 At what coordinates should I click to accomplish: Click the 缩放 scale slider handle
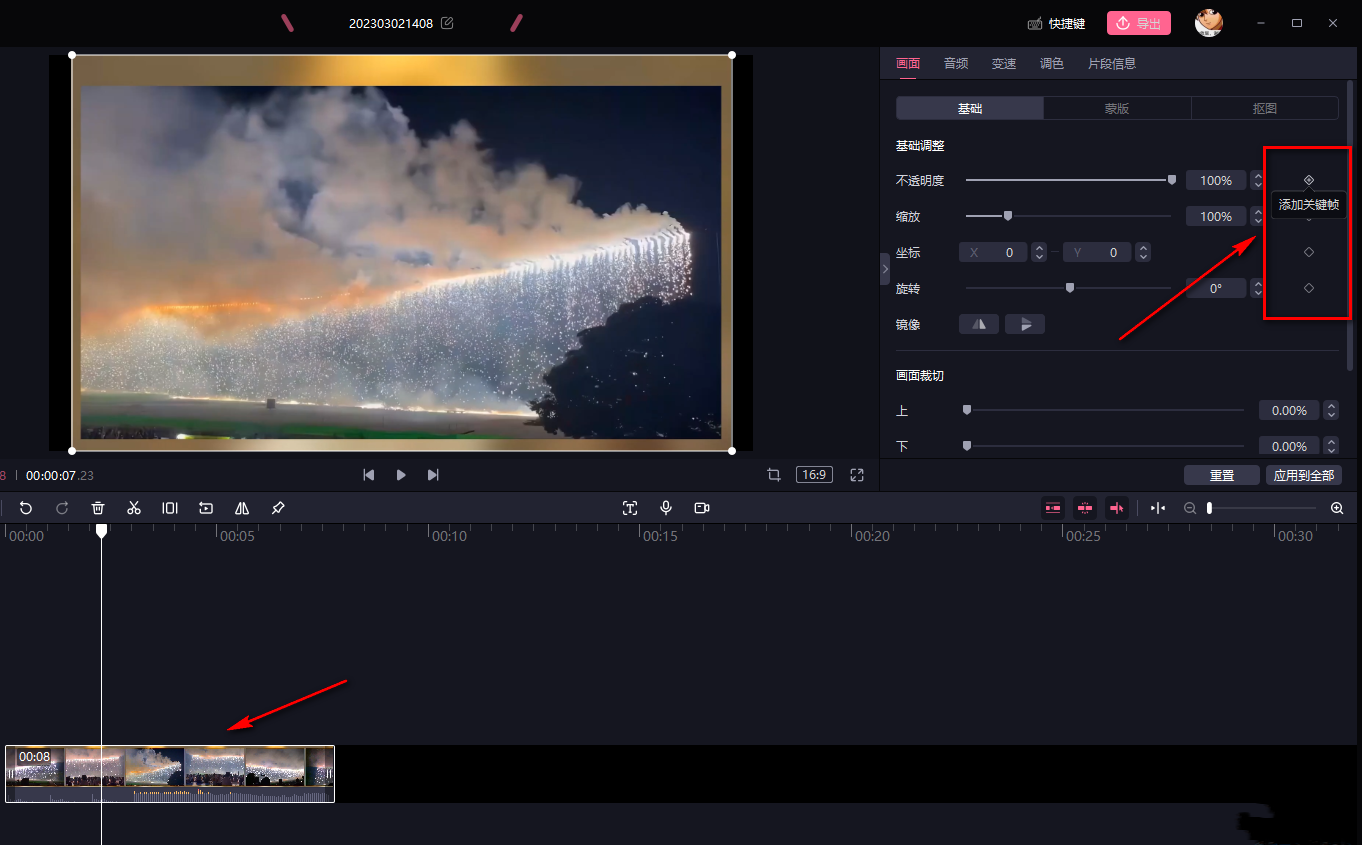(1008, 216)
